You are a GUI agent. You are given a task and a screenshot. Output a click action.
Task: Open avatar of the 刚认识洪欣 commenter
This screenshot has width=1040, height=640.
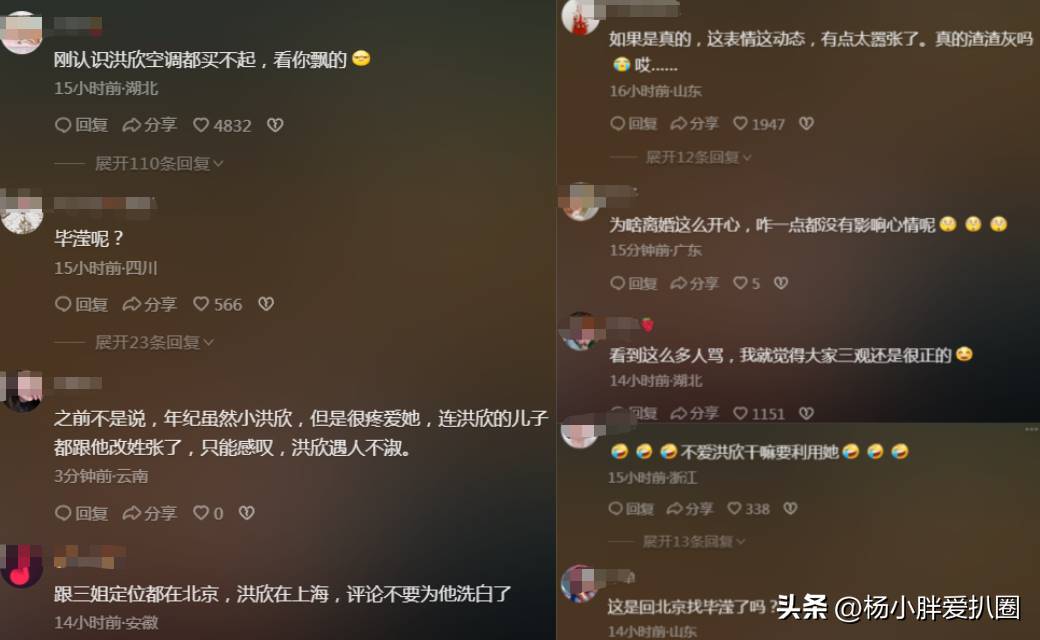tap(22, 32)
